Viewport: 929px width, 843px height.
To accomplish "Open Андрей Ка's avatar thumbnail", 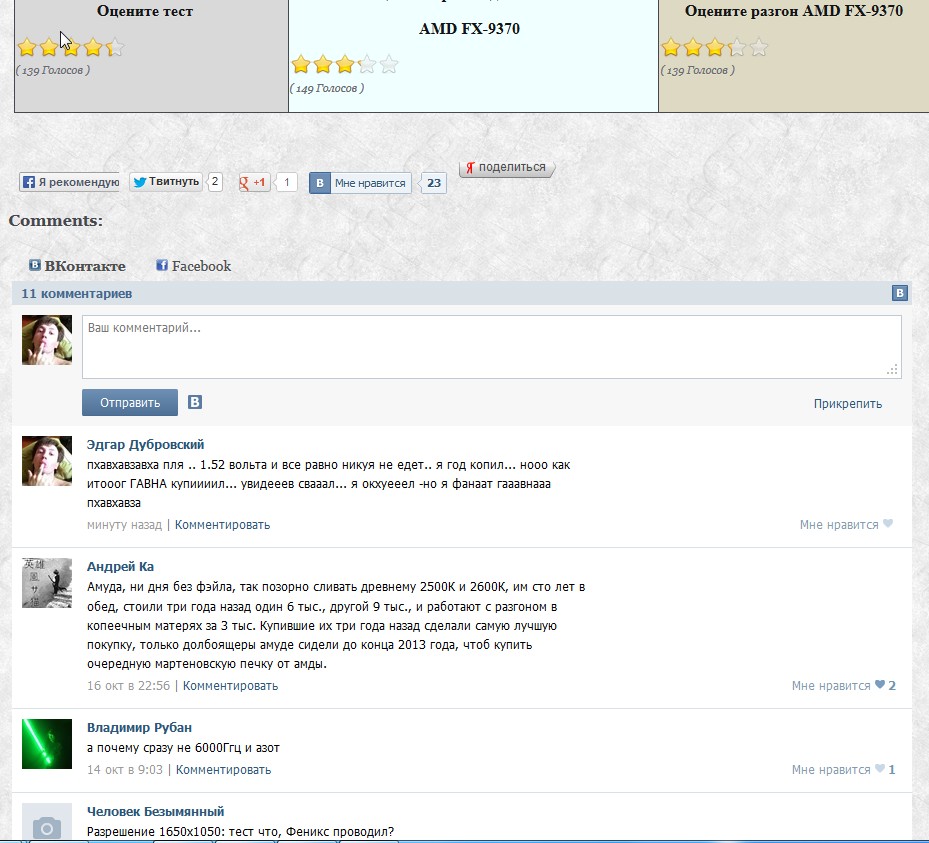I will 47,583.
